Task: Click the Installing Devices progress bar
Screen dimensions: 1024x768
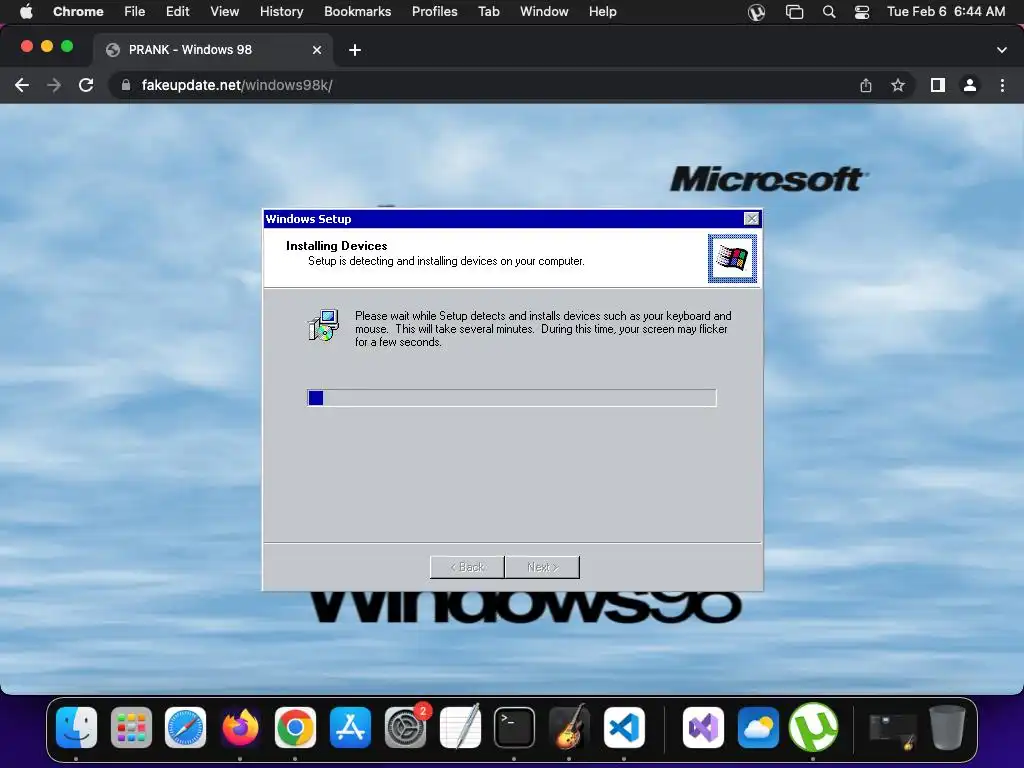Action: pyautogui.click(x=512, y=398)
